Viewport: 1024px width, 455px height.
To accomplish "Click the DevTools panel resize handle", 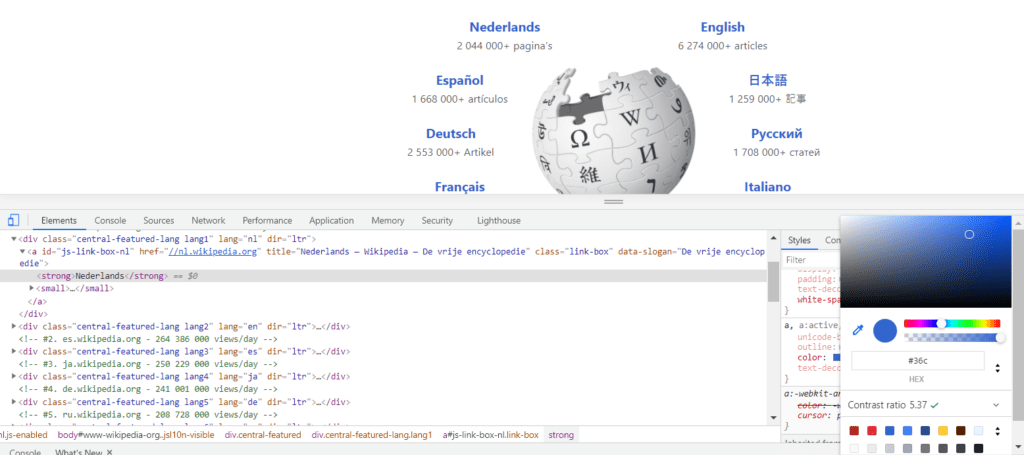I will tap(613, 202).
